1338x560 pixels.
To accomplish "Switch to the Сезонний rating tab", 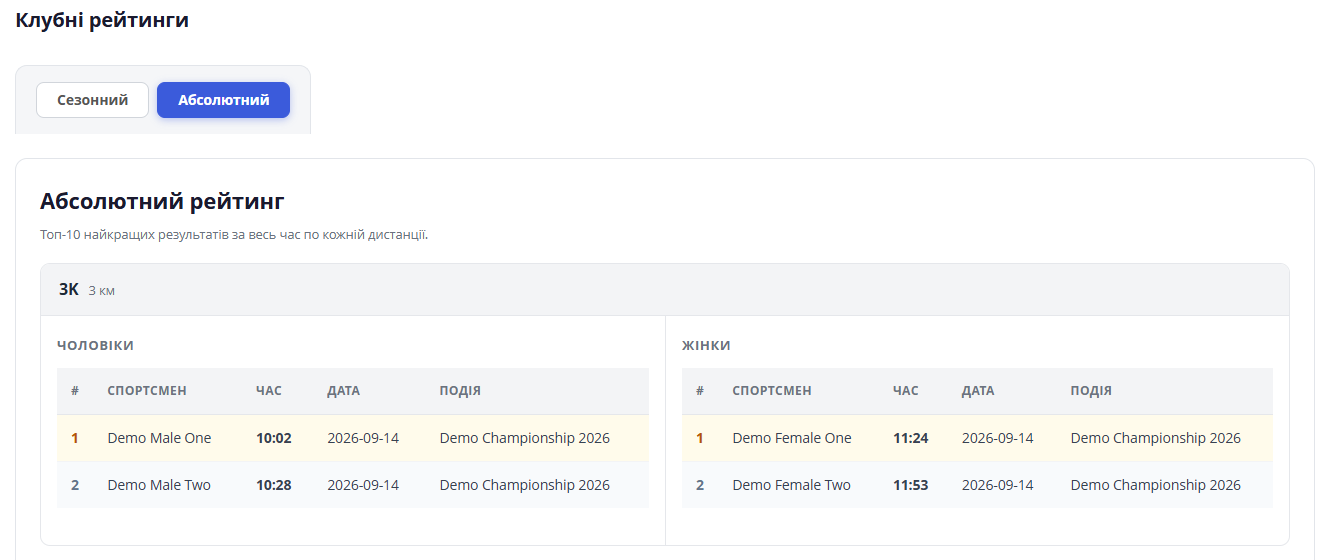I will pos(92,100).
